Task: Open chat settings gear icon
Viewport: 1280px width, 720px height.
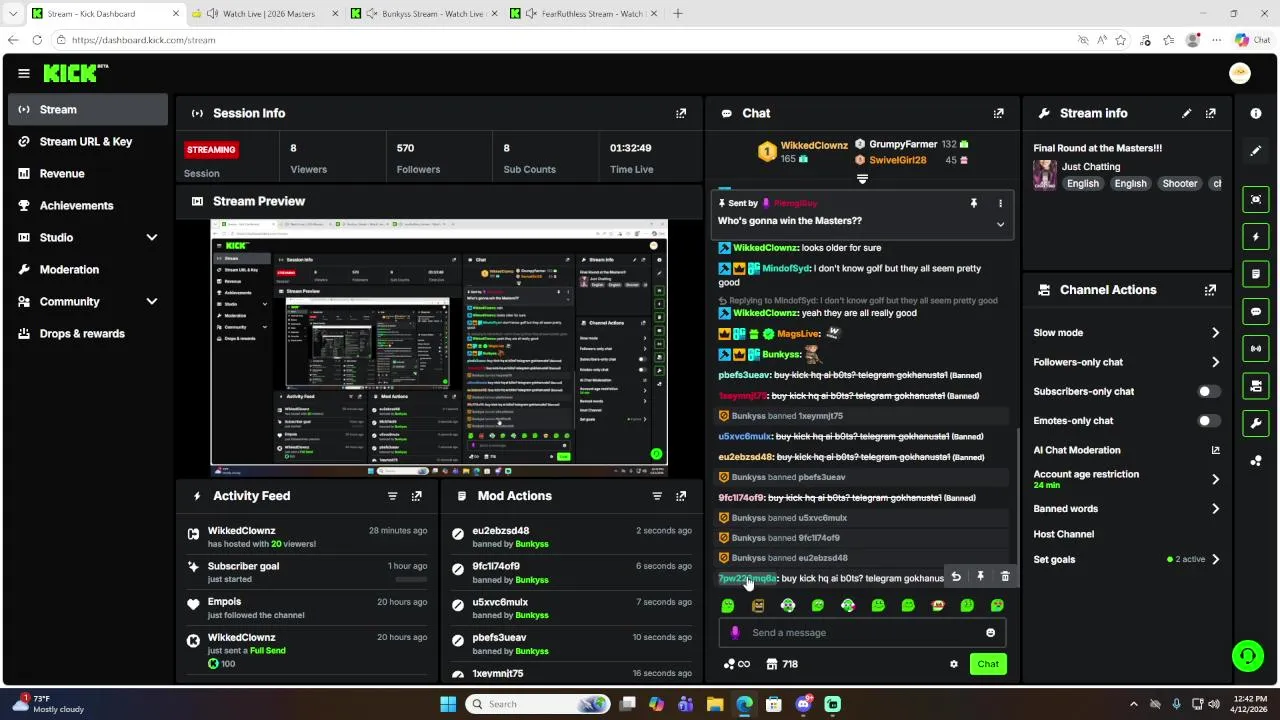Action: coord(954,664)
